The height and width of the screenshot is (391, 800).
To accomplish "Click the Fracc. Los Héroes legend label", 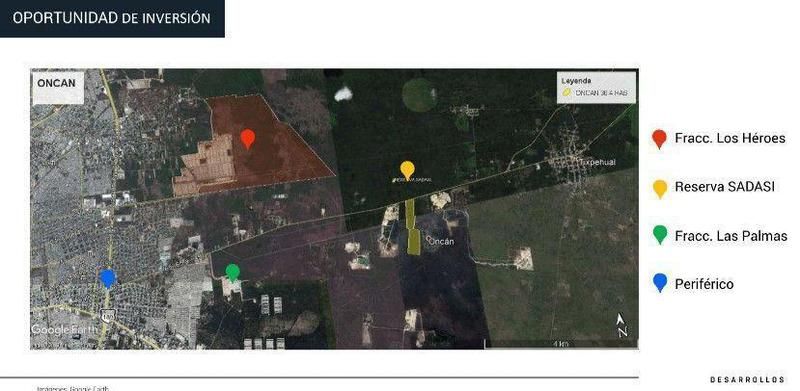I will pyautogui.click(x=730, y=138).
